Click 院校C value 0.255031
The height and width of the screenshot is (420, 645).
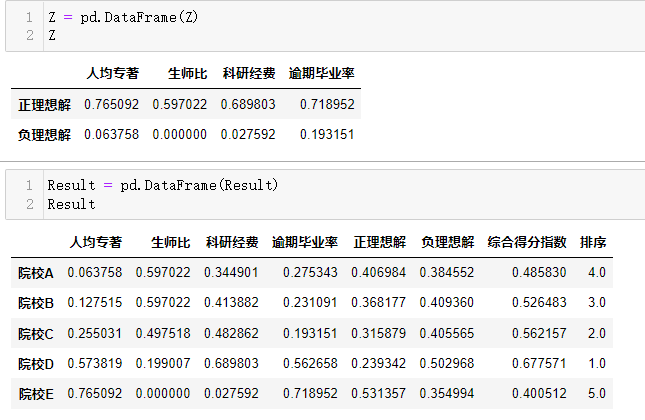click(95, 333)
